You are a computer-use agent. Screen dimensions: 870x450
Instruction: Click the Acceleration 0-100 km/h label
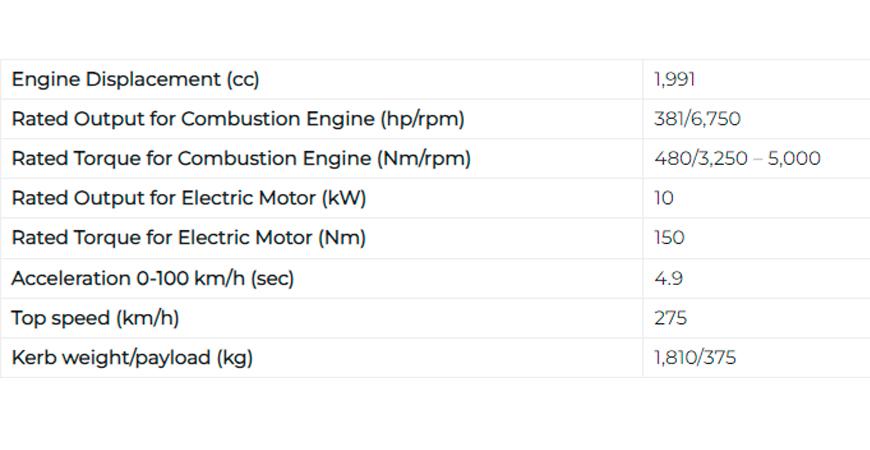153,278
